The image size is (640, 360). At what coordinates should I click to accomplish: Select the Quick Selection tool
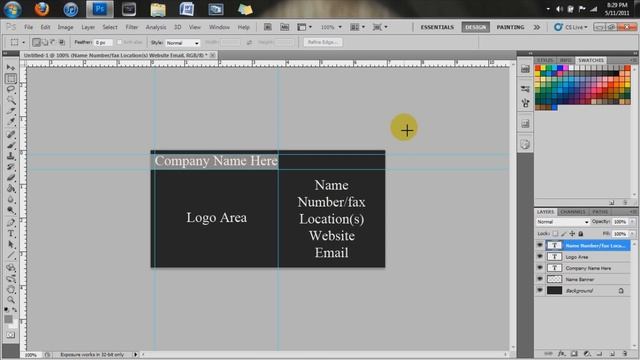[11, 100]
